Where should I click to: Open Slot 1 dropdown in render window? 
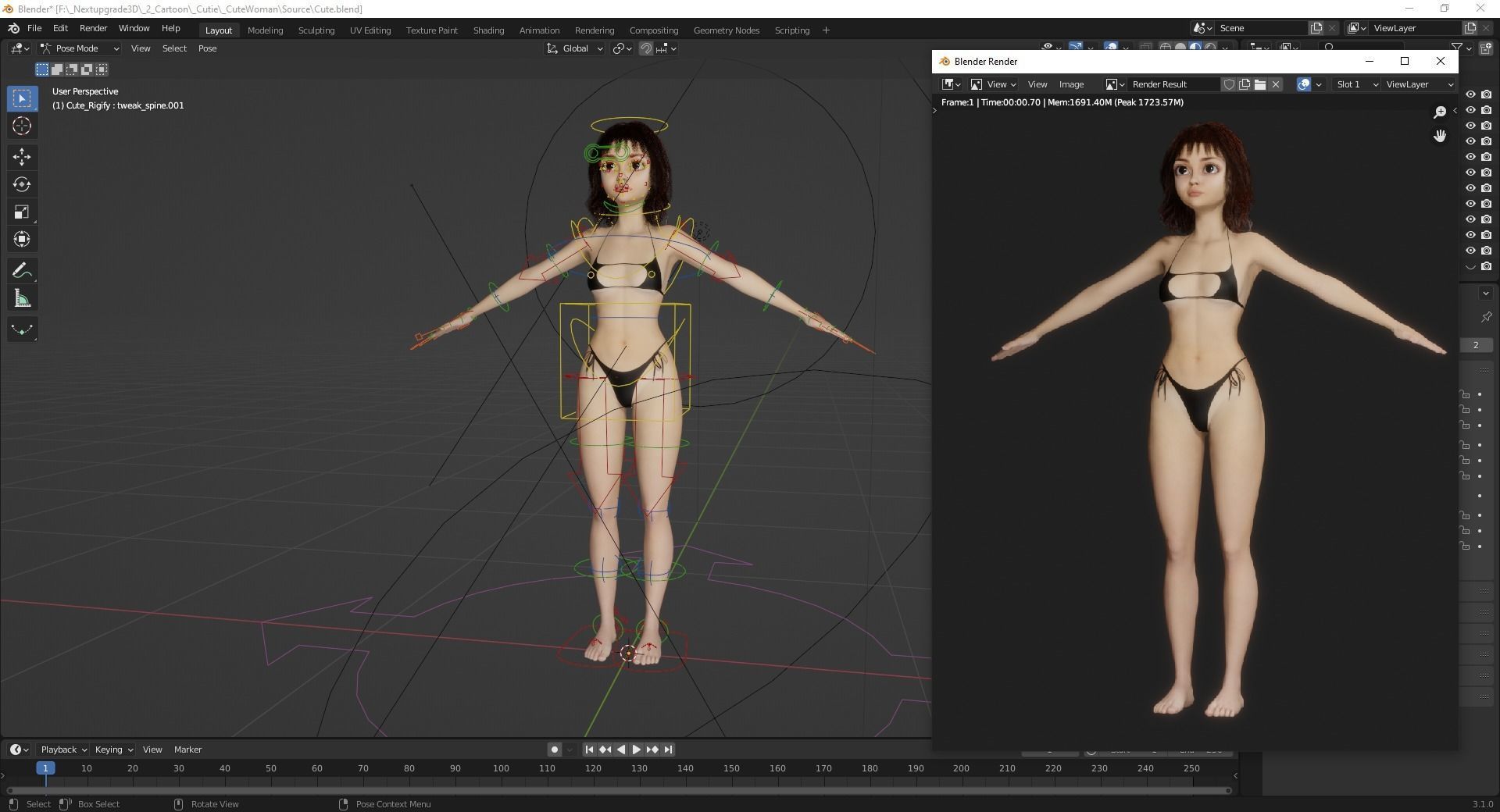click(x=1355, y=84)
